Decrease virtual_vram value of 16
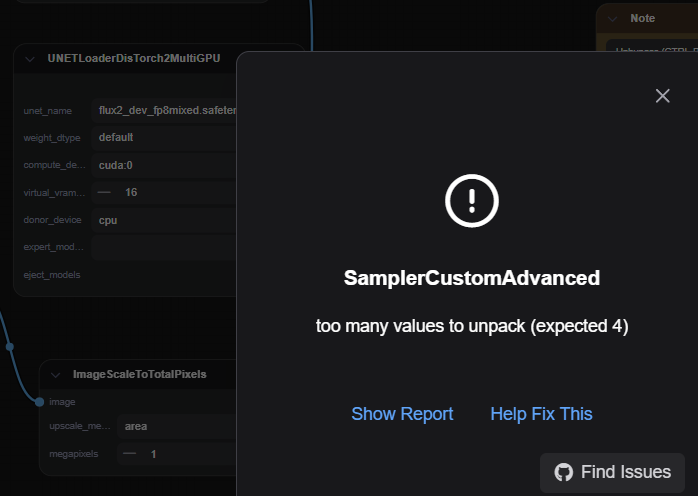The image size is (698, 496). [x=104, y=192]
